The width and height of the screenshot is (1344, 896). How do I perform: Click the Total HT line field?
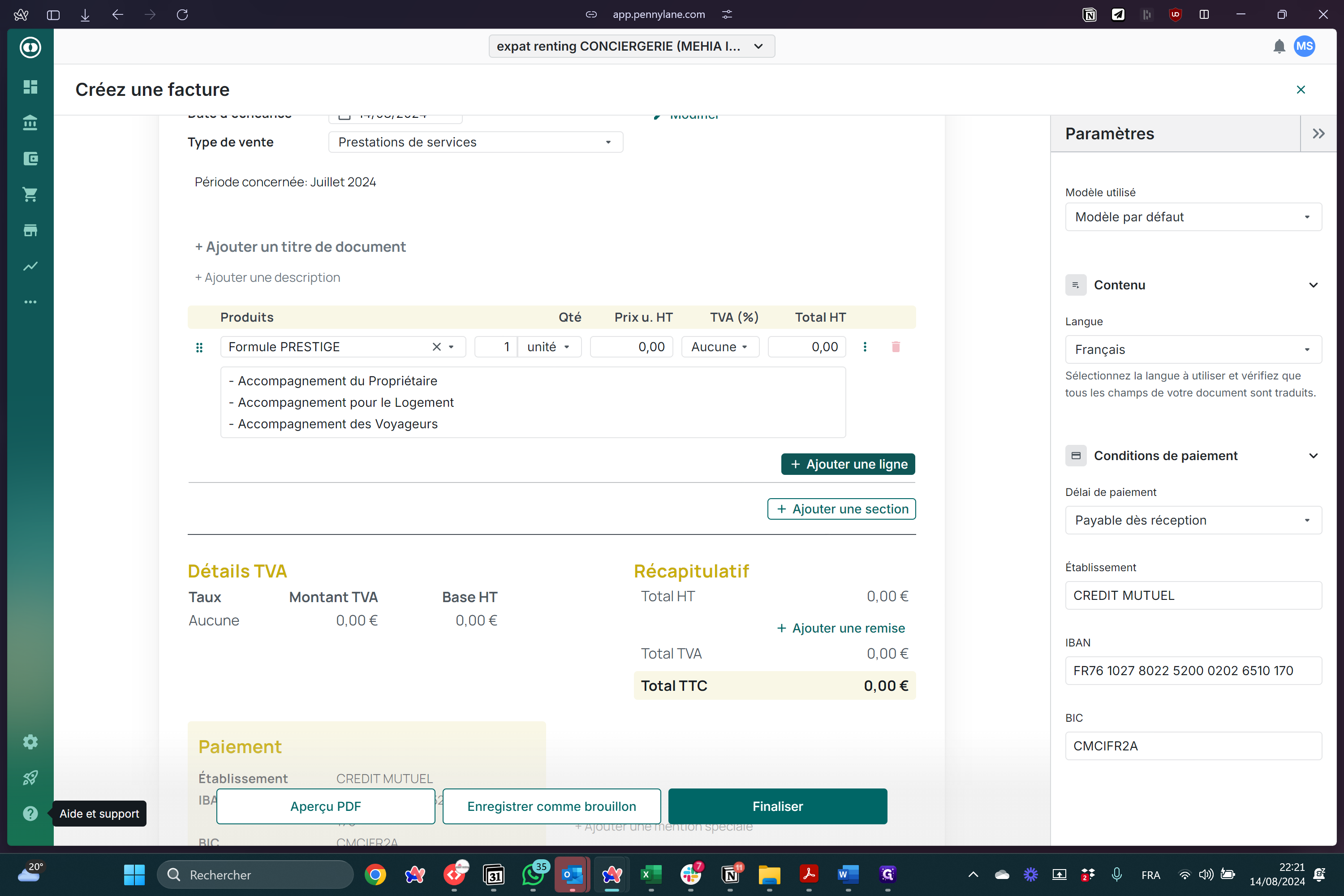point(806,347)
